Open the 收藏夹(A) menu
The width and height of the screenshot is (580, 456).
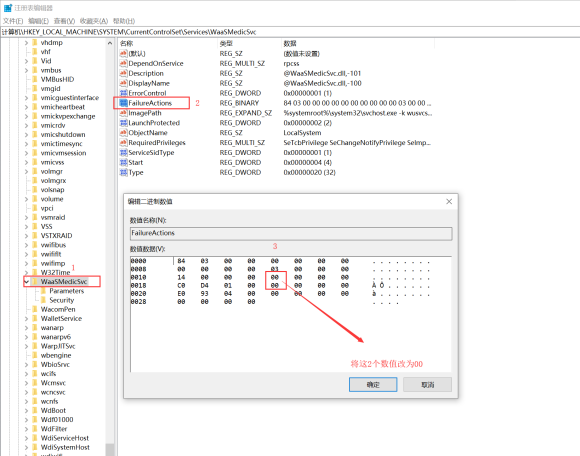click(94, 21)
